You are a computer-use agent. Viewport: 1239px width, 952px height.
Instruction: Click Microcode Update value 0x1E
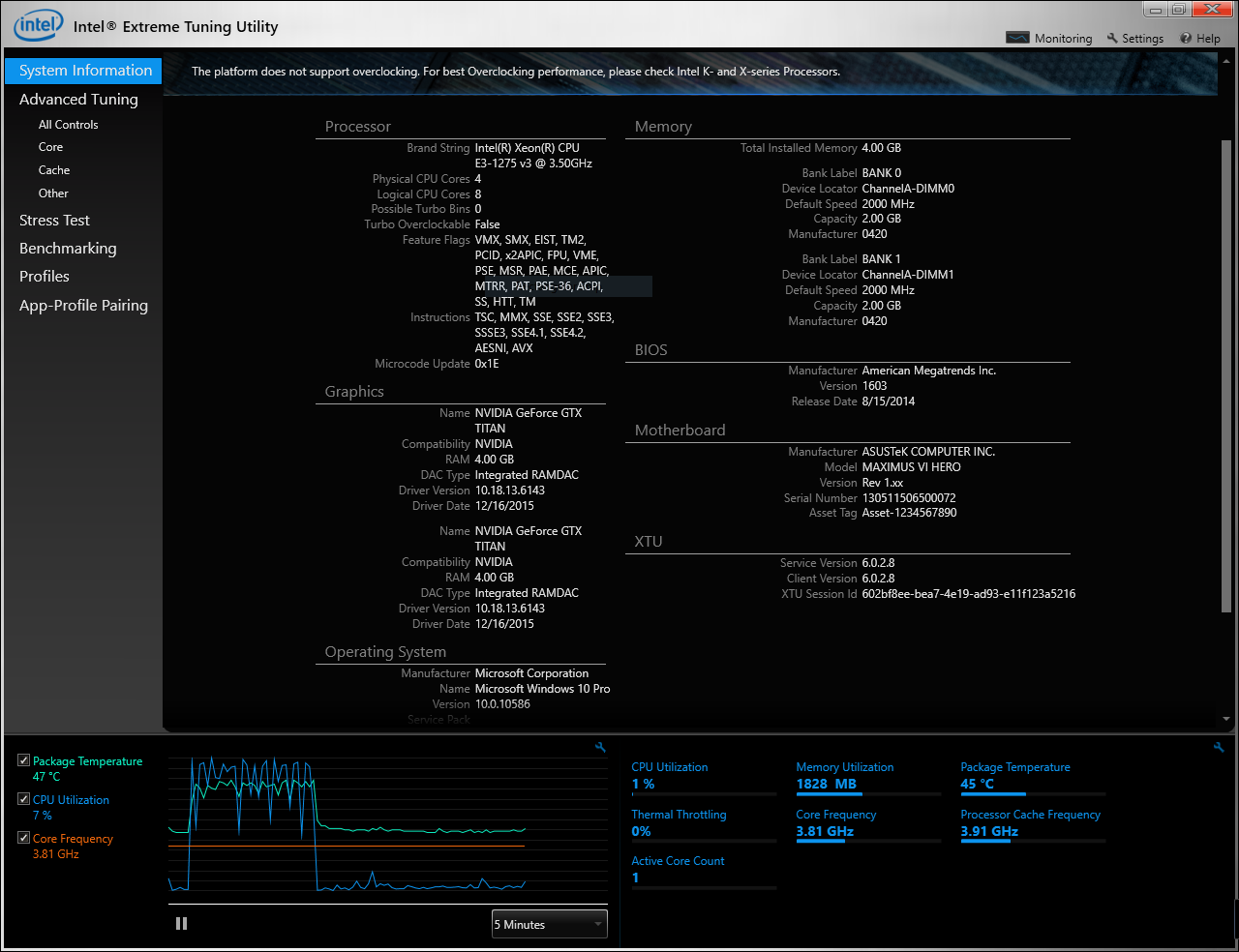[487, 364]
